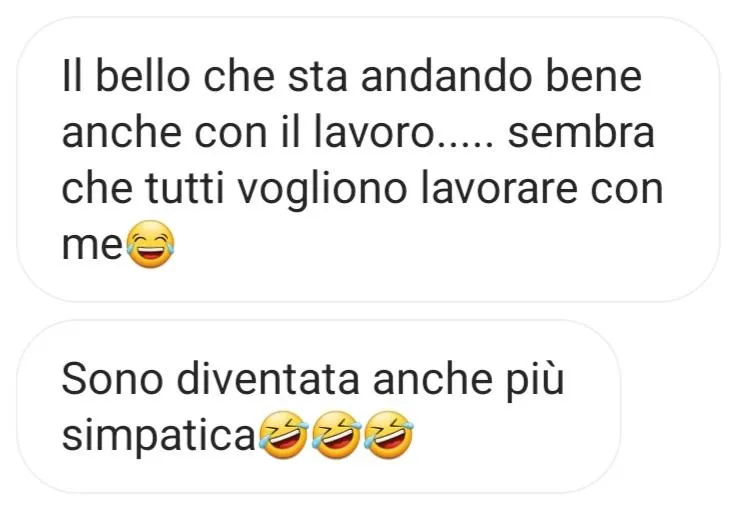Click the first rolling laughing emoji
Screen dimensions: 736x512
[x=284, y=435]
